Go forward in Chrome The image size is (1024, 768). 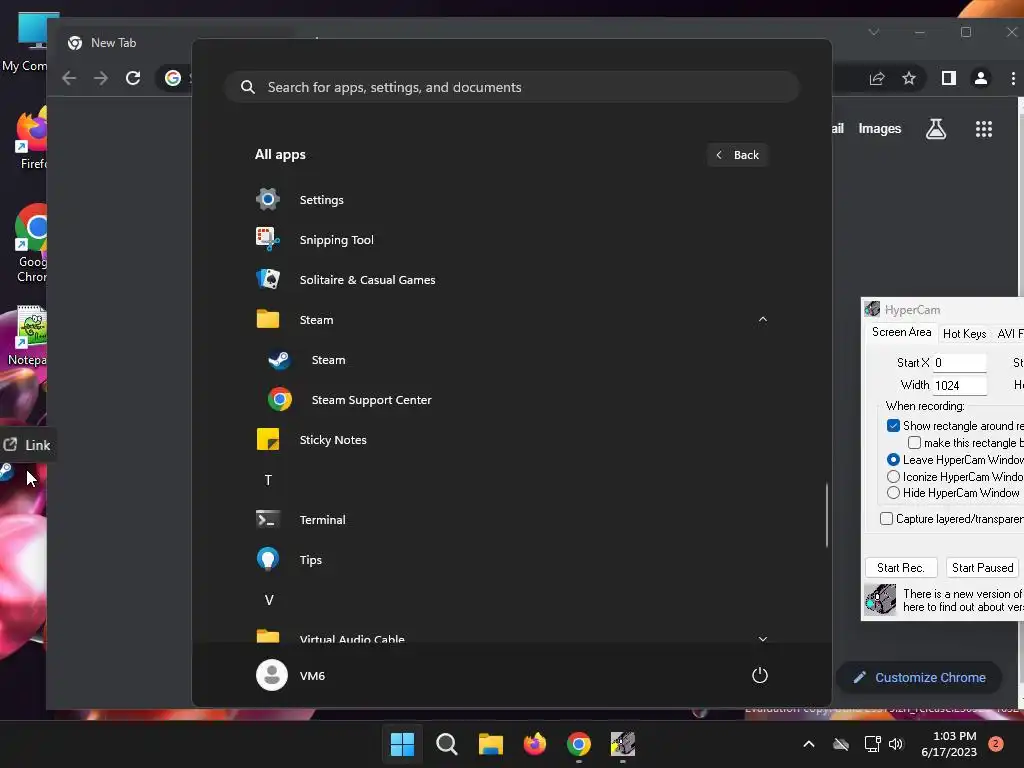[101, 78]
